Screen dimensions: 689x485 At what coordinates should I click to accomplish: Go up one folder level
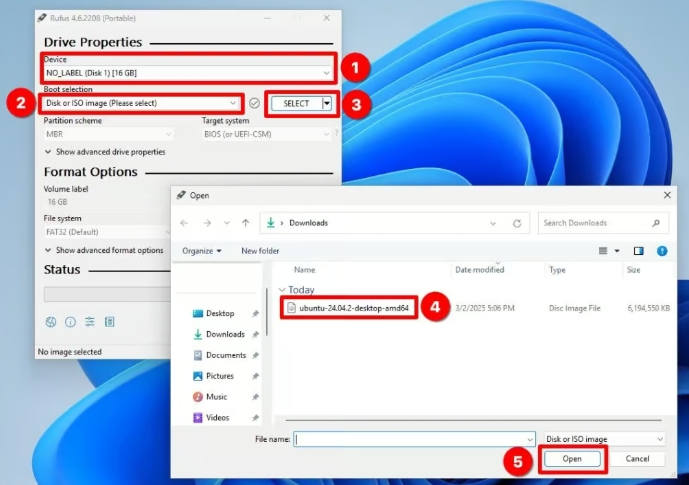[246, 223]
